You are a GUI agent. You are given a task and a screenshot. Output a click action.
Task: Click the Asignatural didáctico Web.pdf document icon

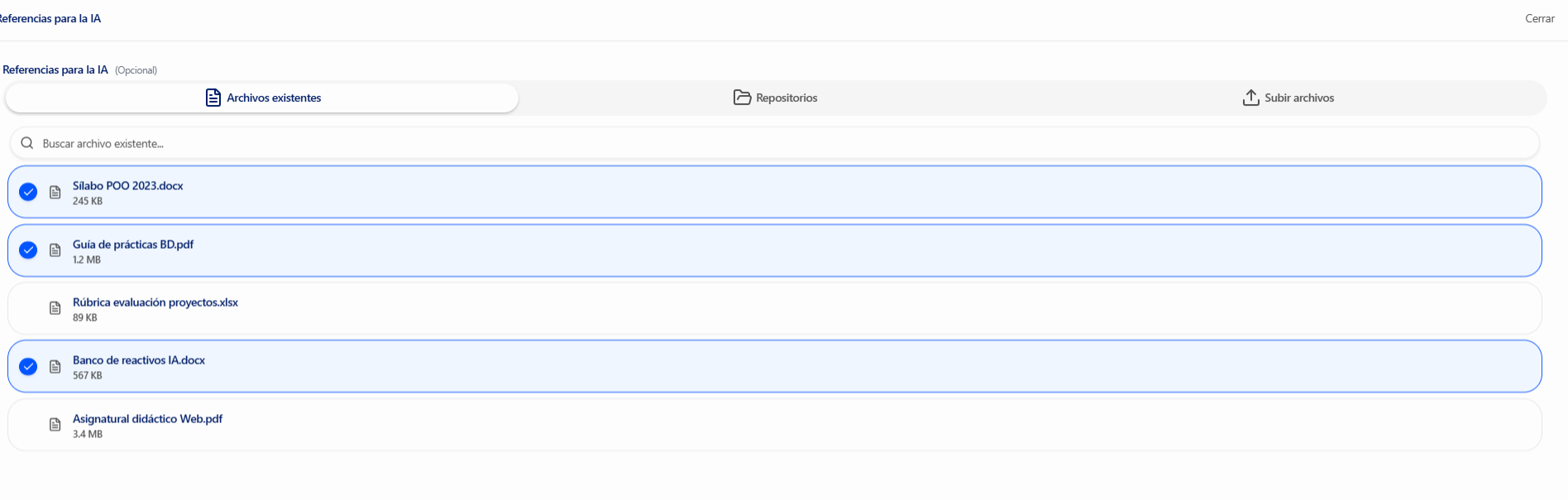coord(55,425)
